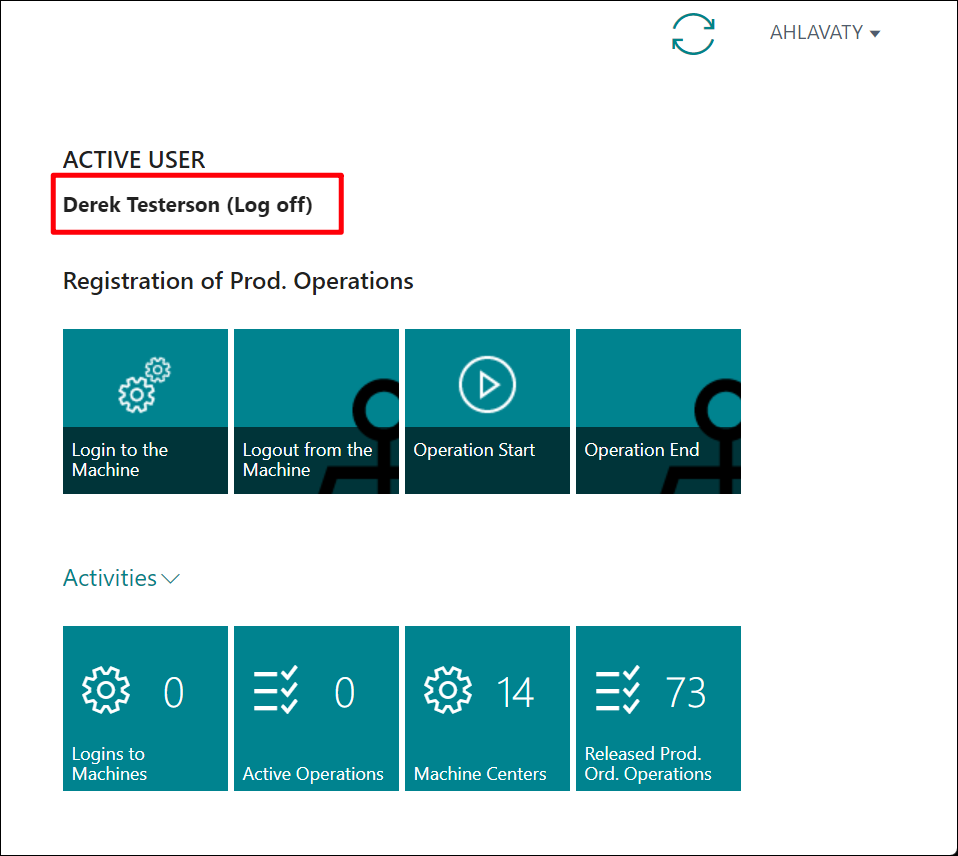Click the Activities heading
The width and height of the screenshot is (958, 856).
[110, 578]
